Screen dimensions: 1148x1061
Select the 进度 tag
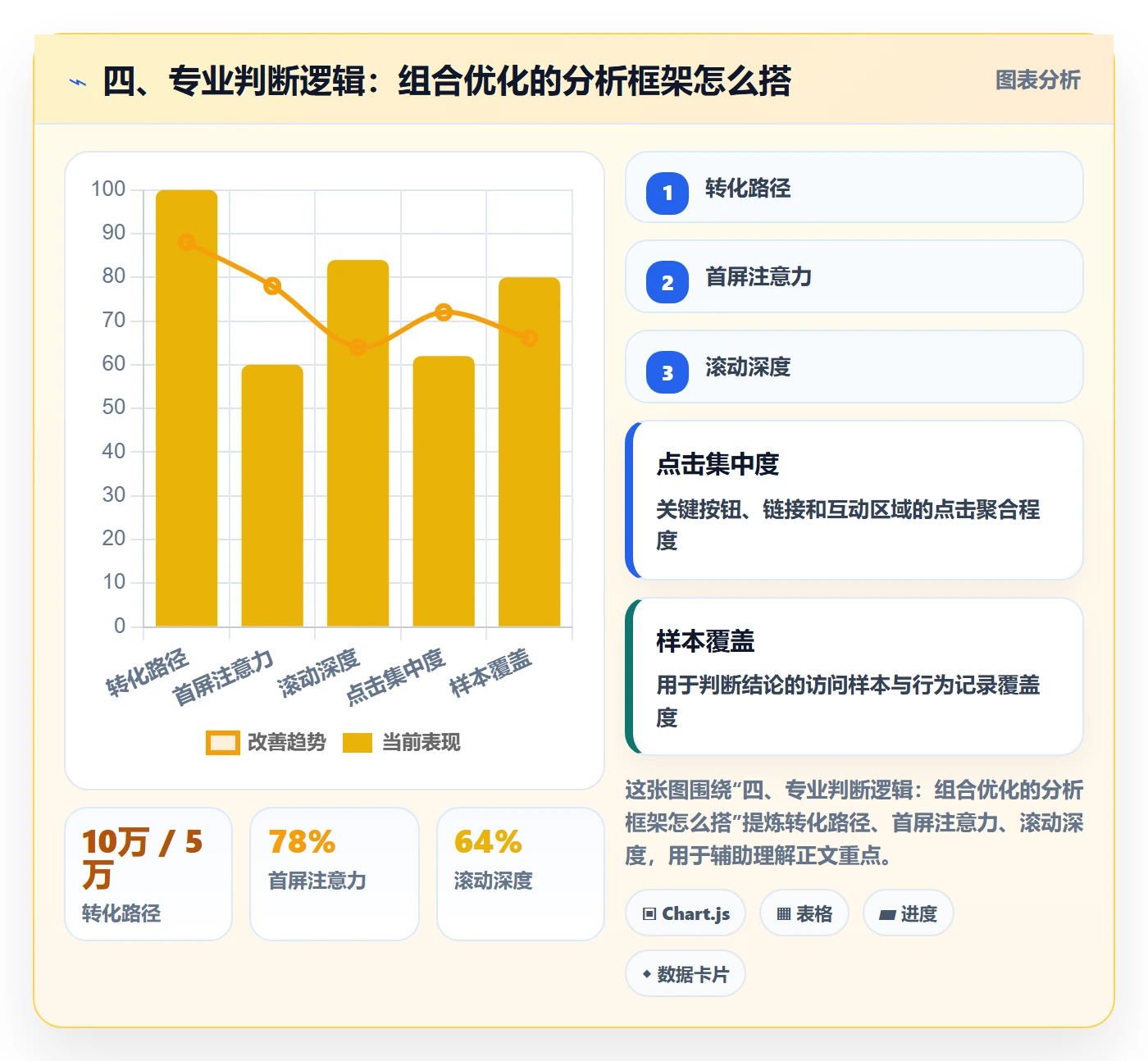pos(909,913)
